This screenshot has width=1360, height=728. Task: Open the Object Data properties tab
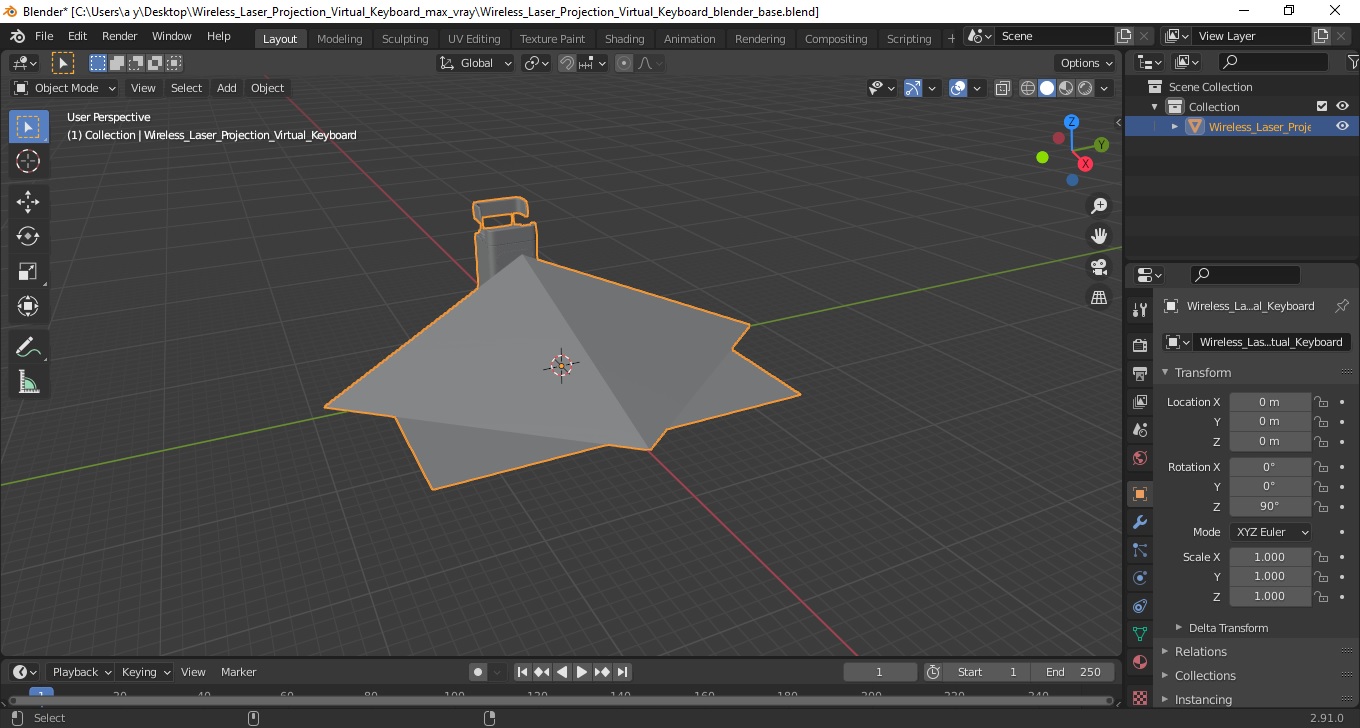(x=1139, y=634)
